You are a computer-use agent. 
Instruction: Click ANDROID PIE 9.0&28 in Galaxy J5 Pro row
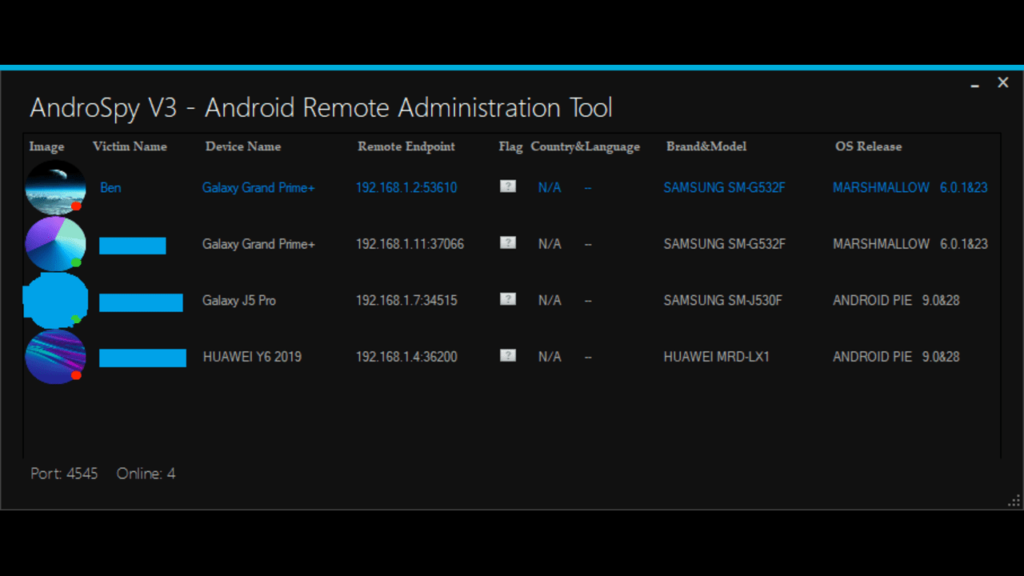(896, 300)
